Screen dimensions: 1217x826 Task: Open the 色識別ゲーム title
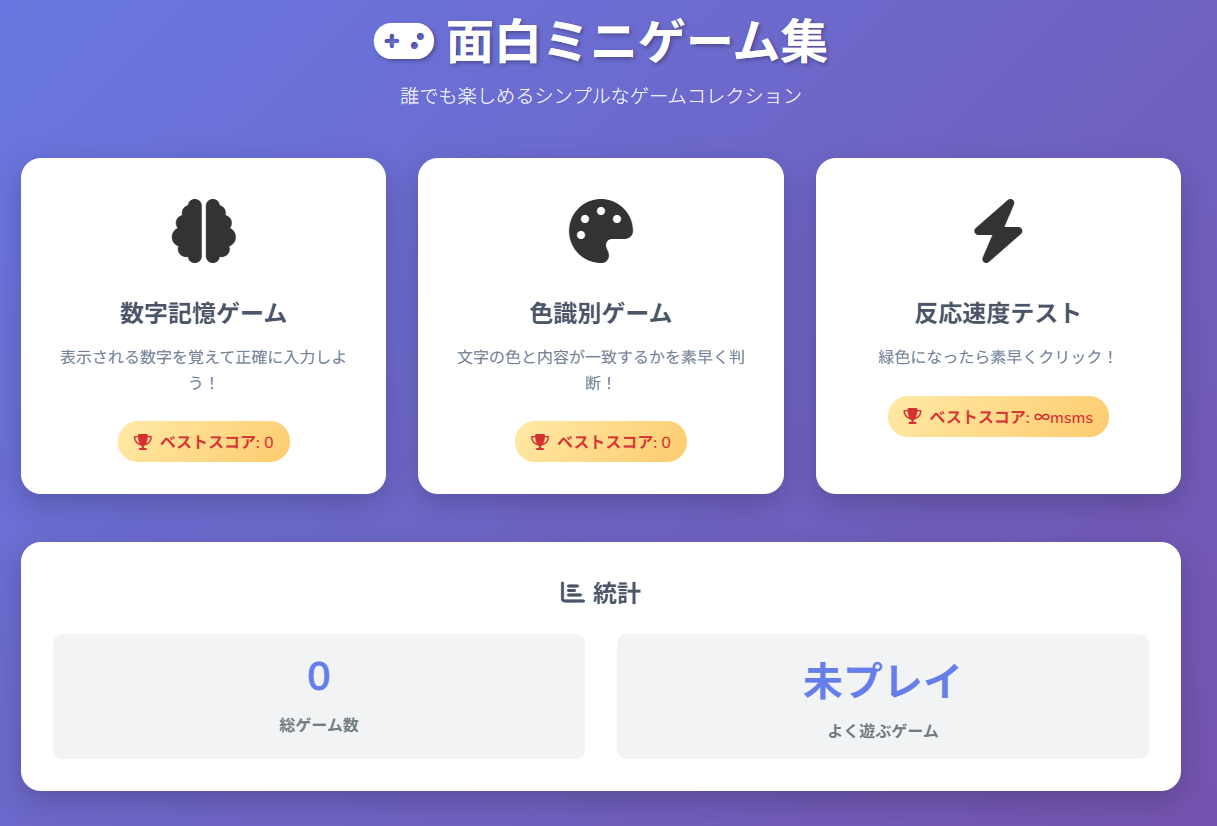click(x=600, y=313)
